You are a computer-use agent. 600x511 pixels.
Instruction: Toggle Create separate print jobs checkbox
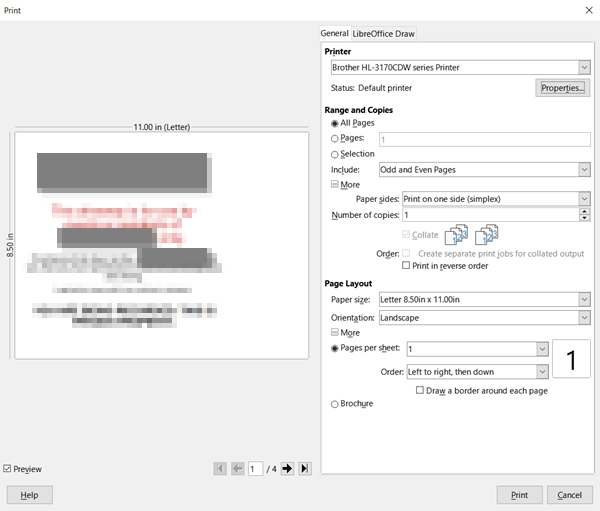(406, 253)
